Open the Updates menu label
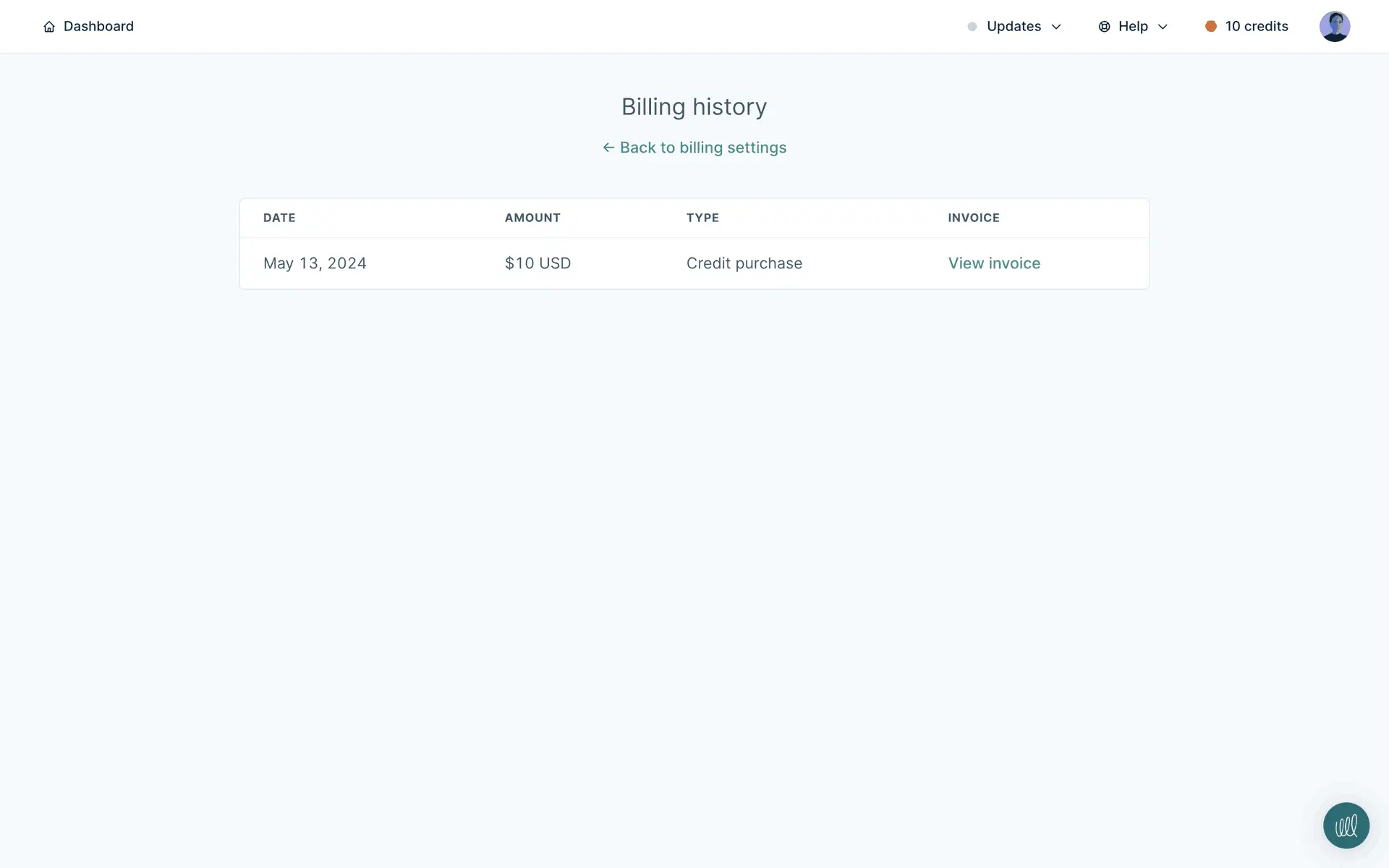This screenshot has height=868, width=1389. pyautogui.click(x=1014, y=26)
